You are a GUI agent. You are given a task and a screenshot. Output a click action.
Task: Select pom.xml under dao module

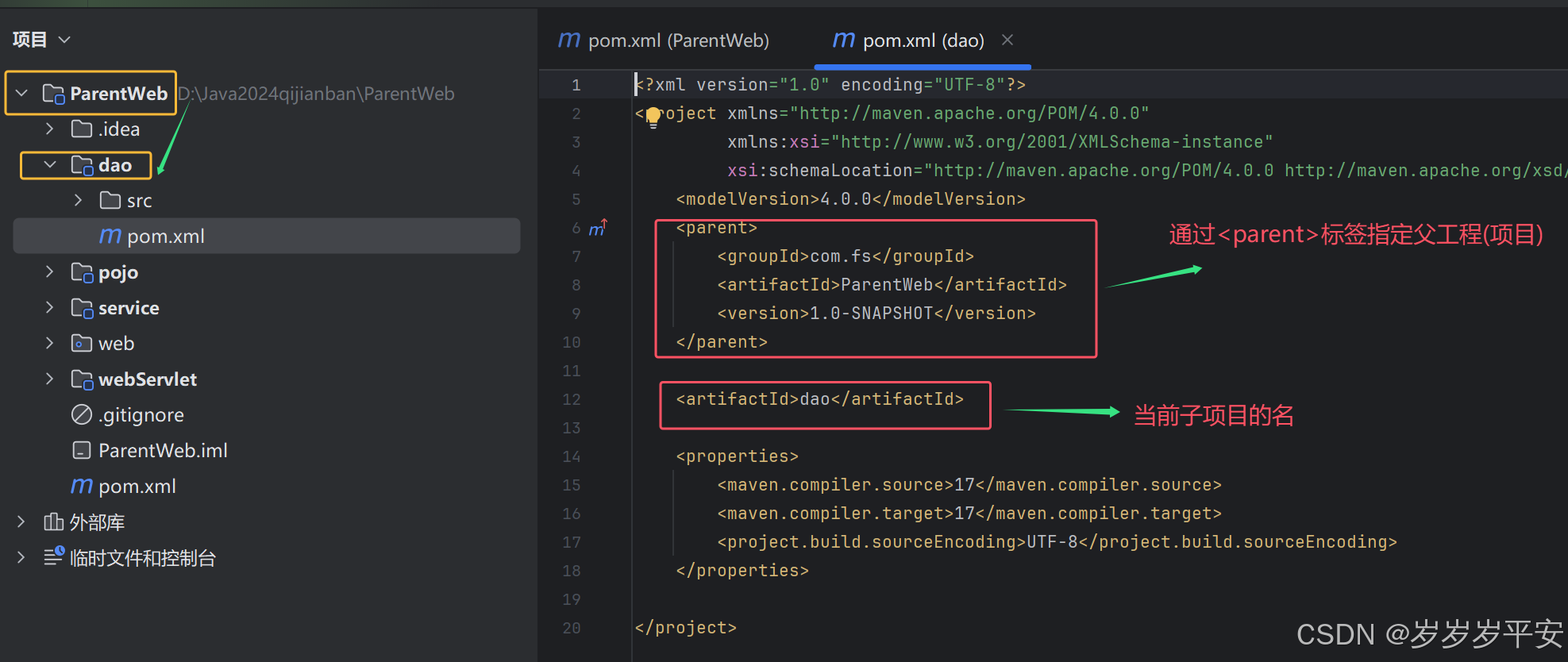pos(267,236)
